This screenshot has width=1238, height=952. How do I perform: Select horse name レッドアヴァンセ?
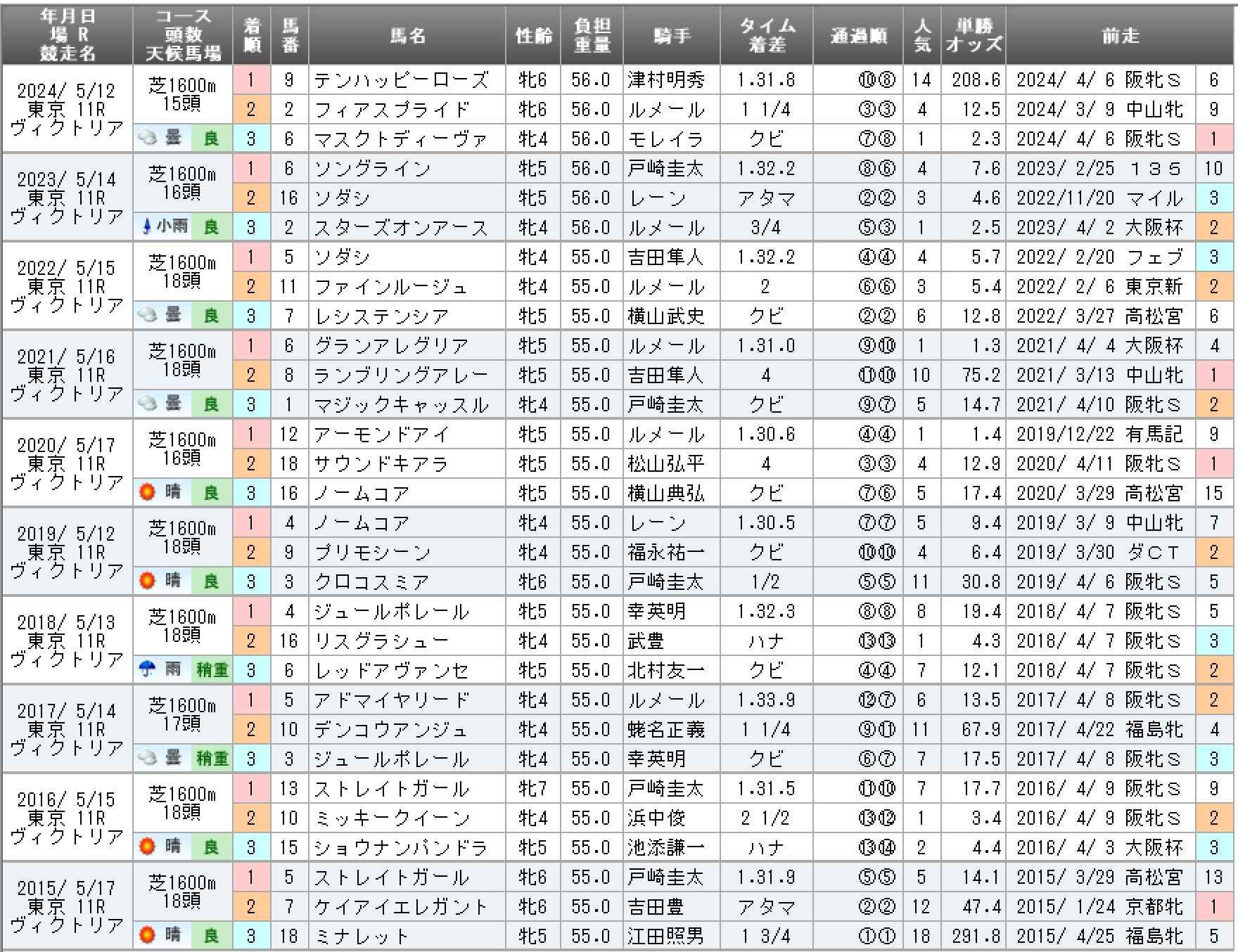point(391,671)
